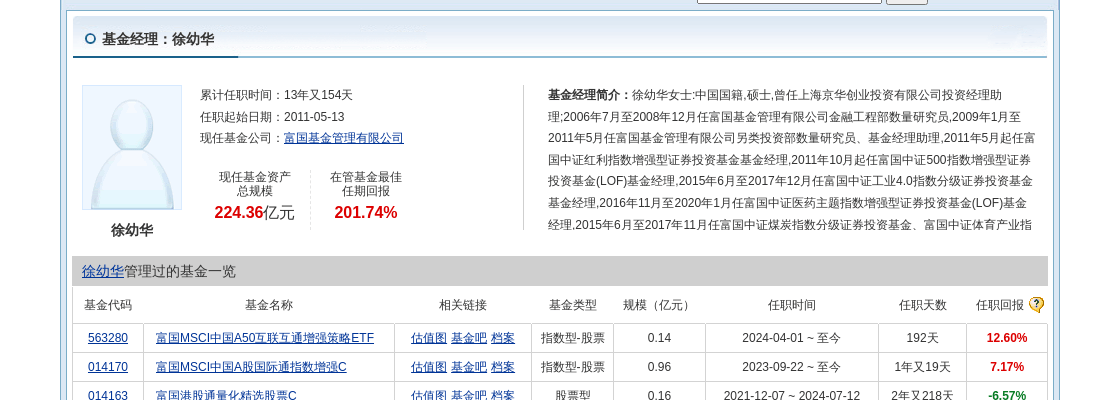Open fund code 014163

(108, 395)
